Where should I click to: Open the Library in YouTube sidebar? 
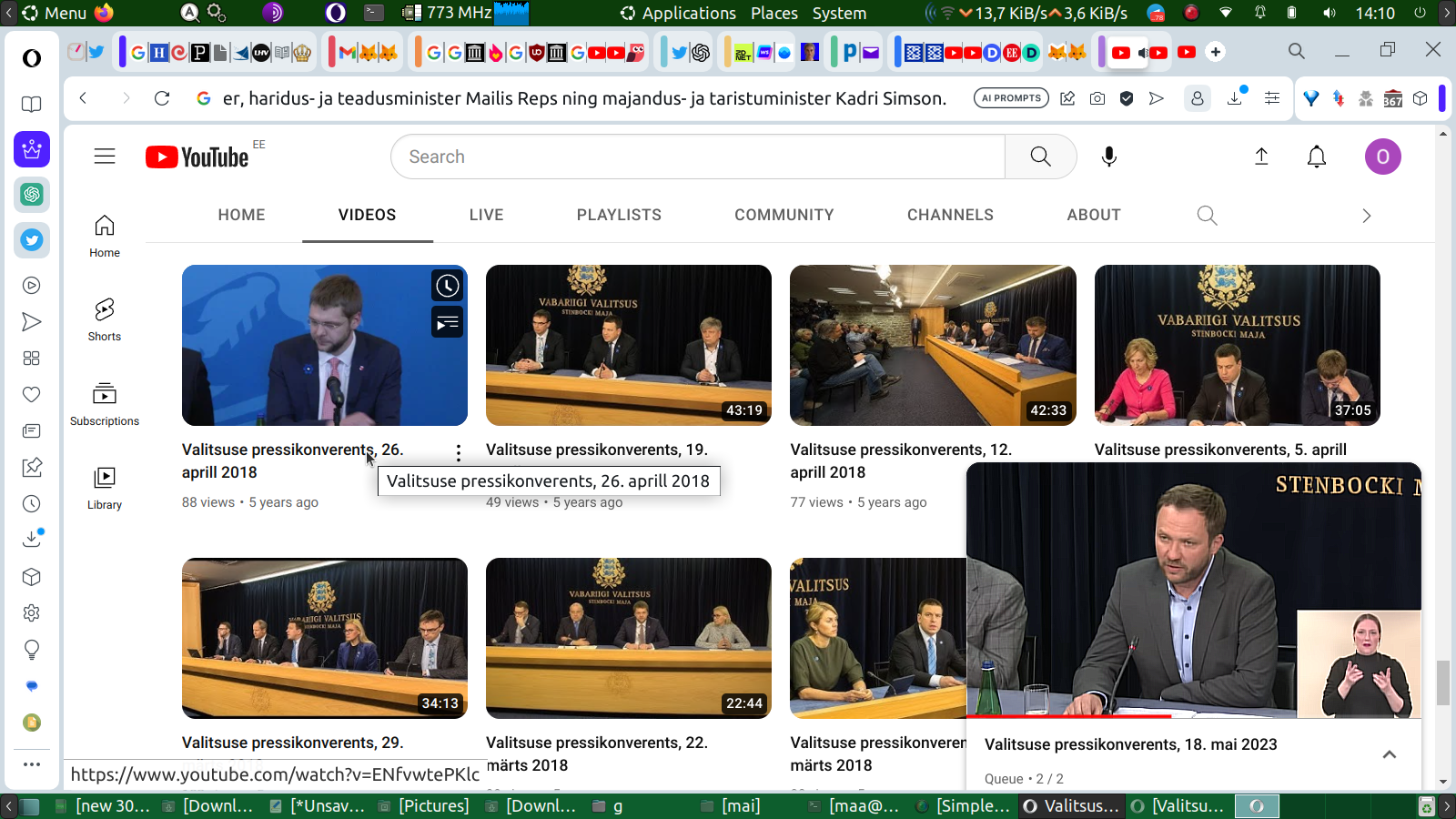pyautogui.click(x=105, y=488)
